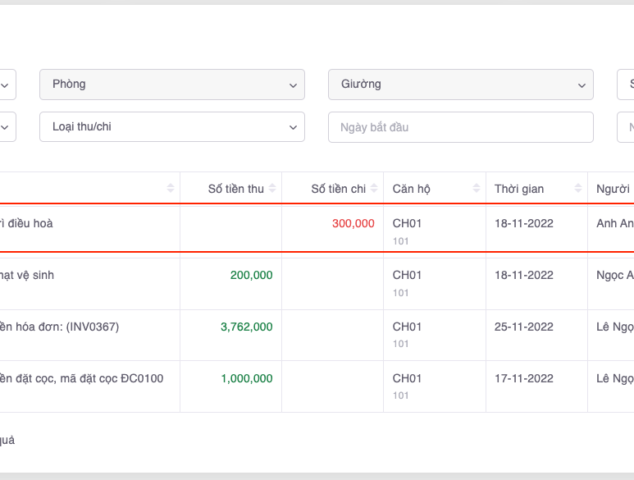Click sort icon in Số tiền chi header
The height and width of the screenshot is (480, 634).
coord(374,188)
